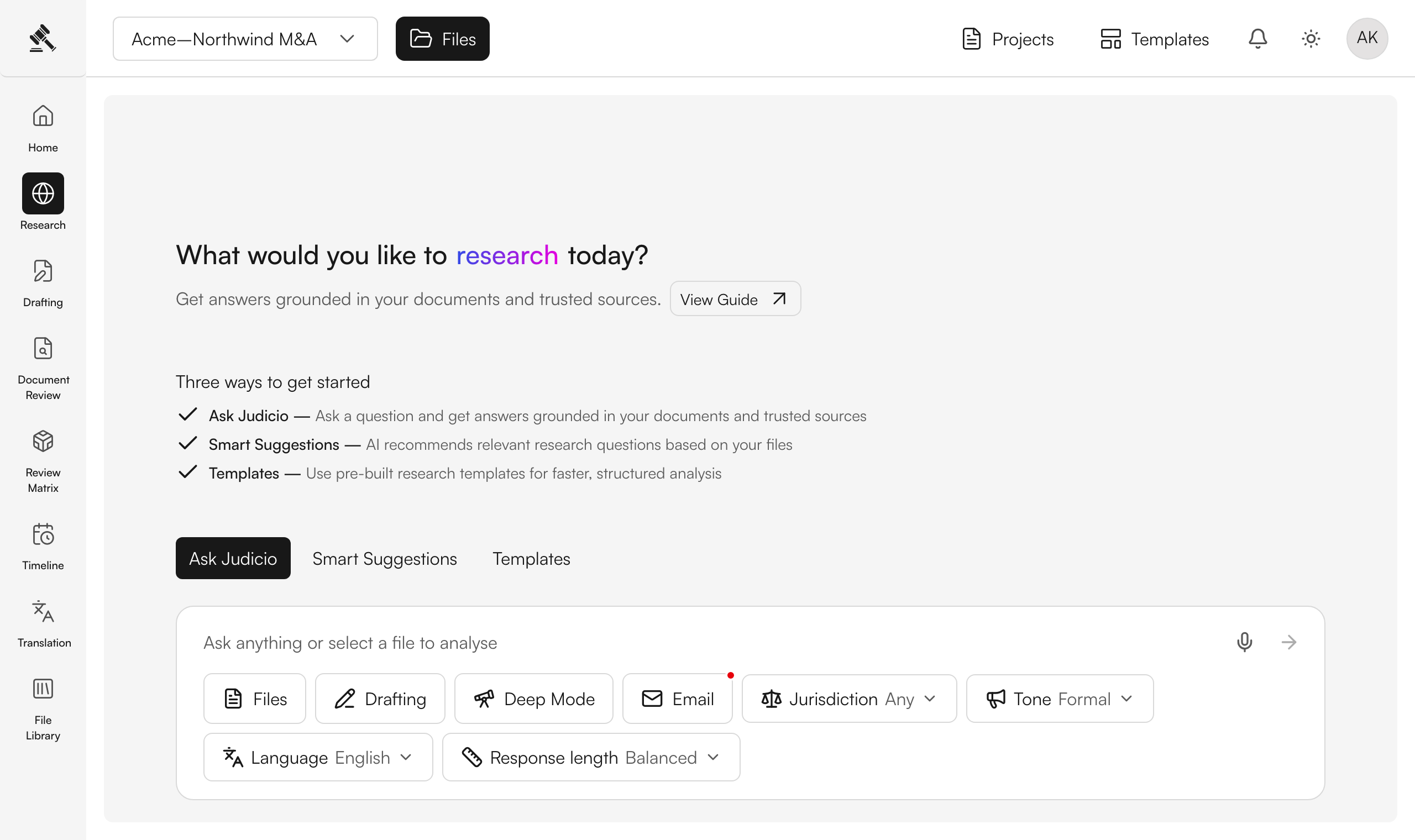Switch to the Templates tab below
The image size is (1415, 840).
pyautogui.click(x=532, y=559)
